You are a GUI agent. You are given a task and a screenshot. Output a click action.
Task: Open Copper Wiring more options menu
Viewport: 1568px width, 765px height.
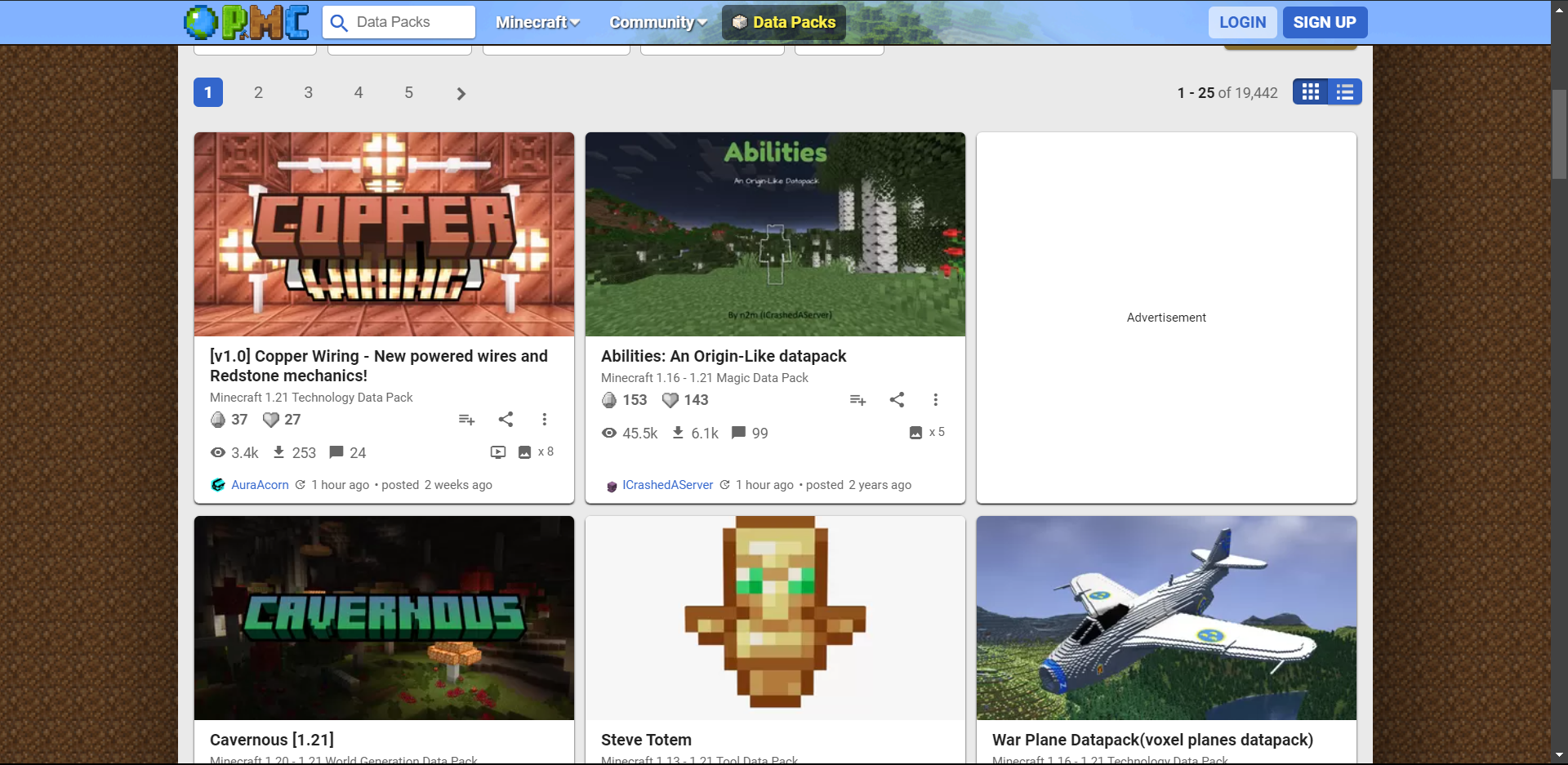pyautogui.click(x=545, y=420)
